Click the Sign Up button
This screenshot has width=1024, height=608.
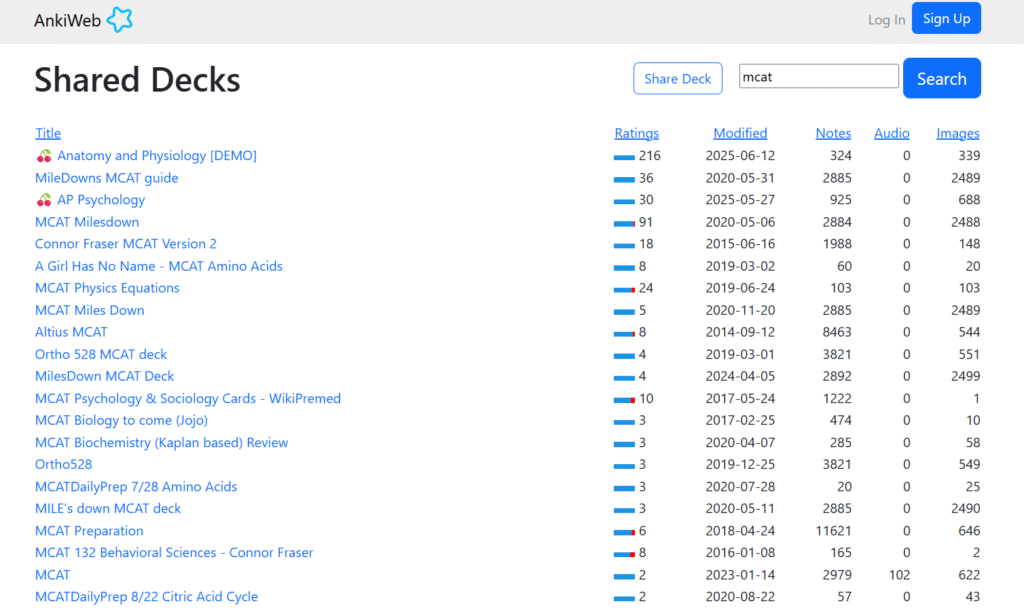tap(946, 18)
